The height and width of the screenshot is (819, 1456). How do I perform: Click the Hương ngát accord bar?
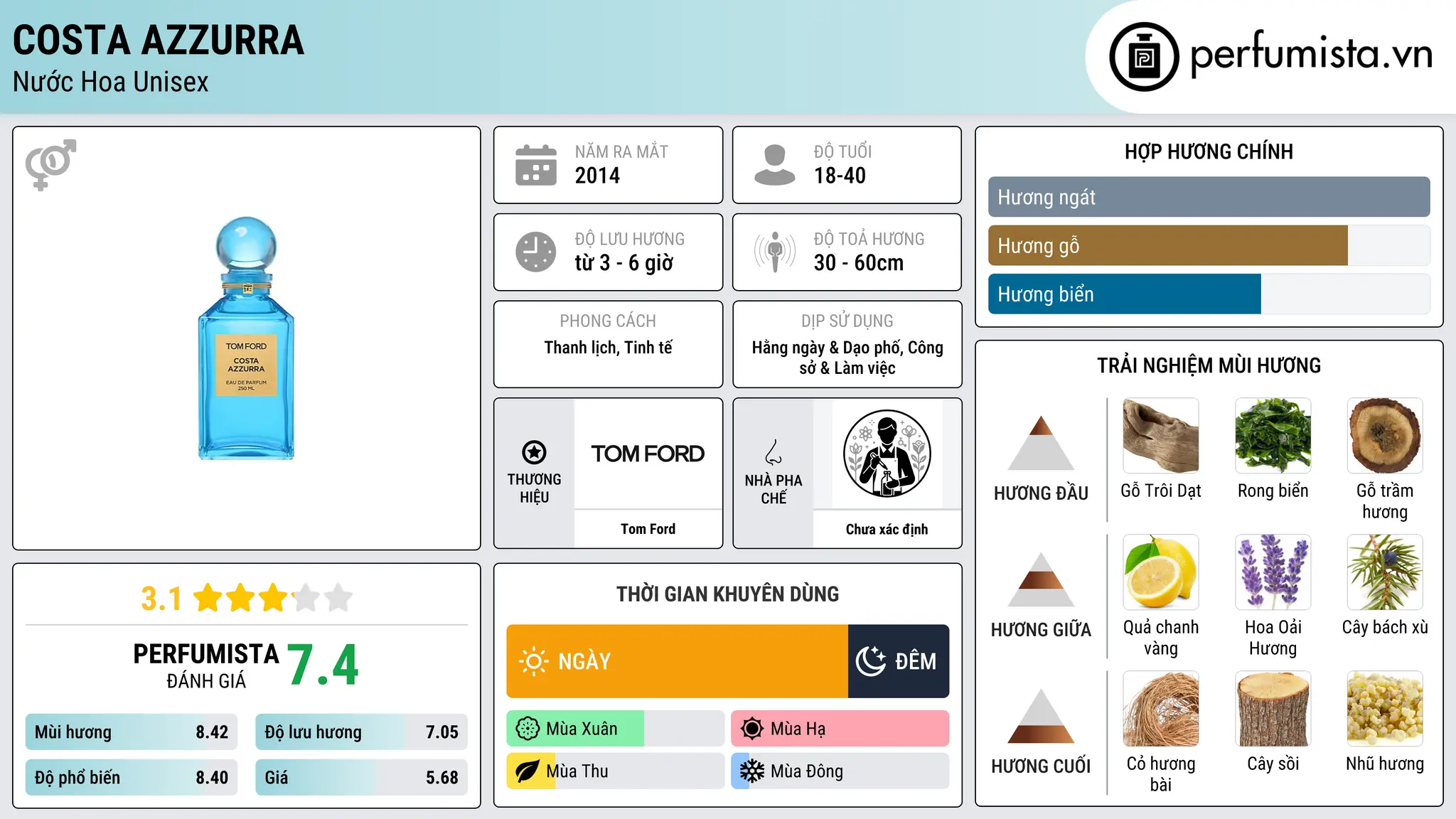[x=1209, y=197]
